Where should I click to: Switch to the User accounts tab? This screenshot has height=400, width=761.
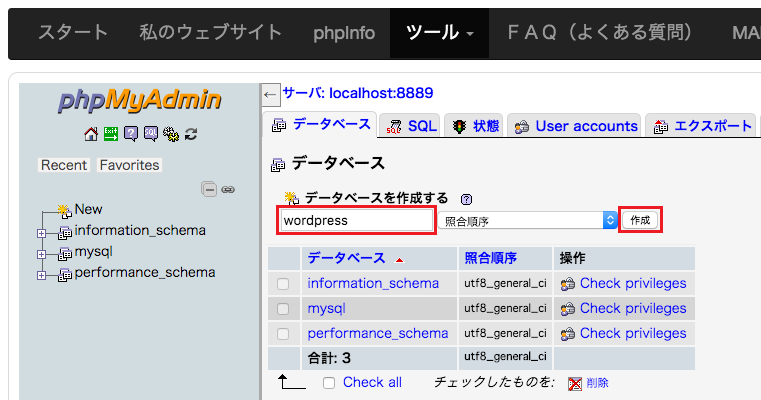(x=575, y=126)
